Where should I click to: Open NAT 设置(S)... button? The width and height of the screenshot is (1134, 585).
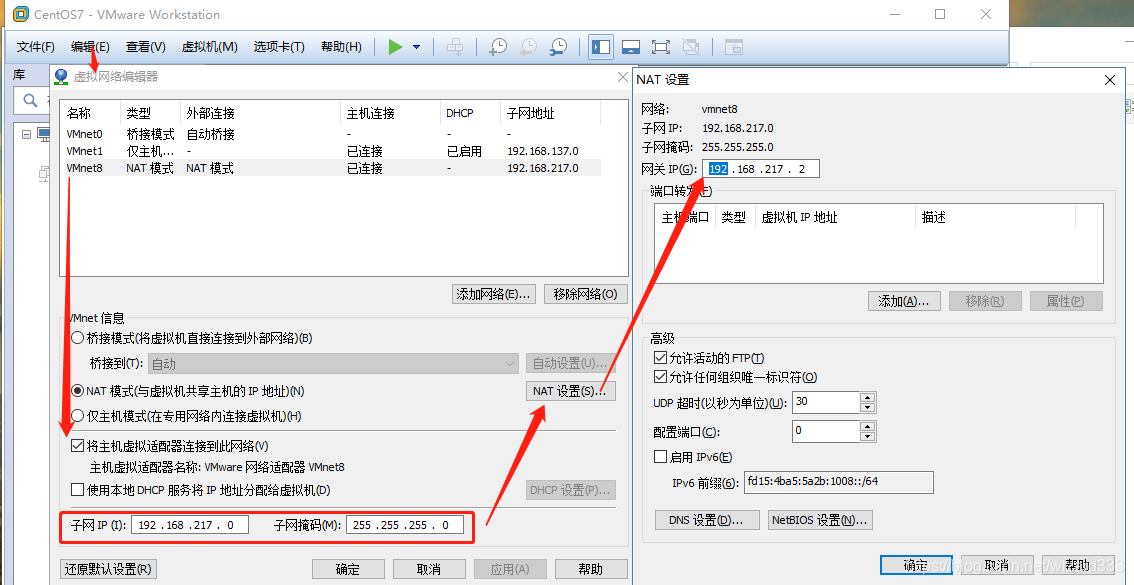tap(571, 391)
